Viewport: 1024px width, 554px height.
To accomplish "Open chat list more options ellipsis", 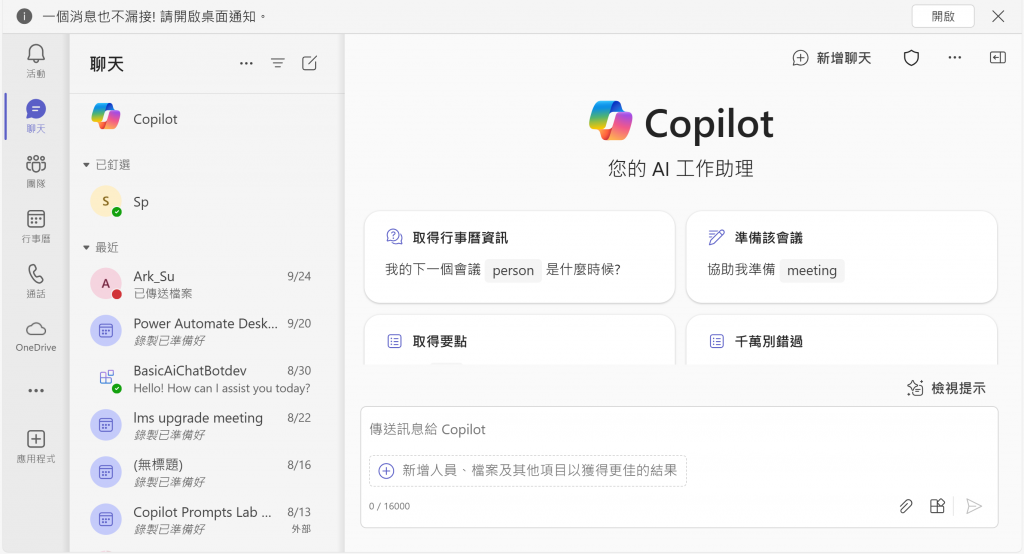I will tap(246, 63).
